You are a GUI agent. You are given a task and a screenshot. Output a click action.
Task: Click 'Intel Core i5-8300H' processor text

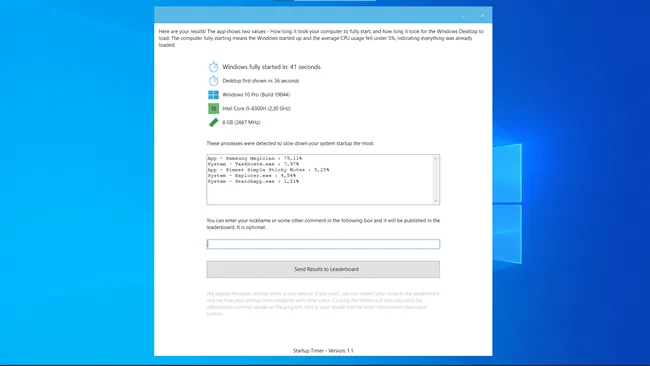click(257, 109)
